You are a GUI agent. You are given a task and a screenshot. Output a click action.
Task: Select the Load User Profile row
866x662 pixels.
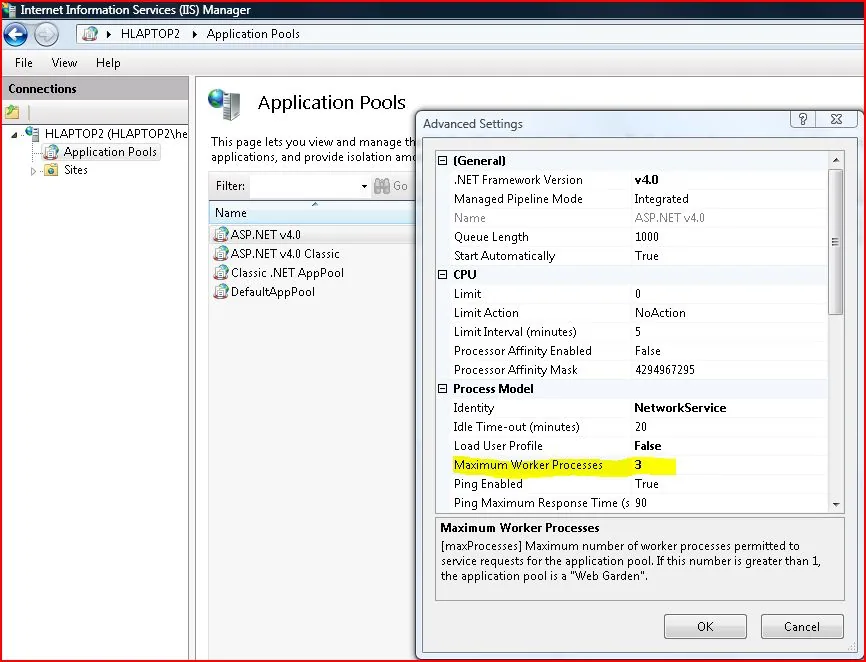(x=639, y=446)
